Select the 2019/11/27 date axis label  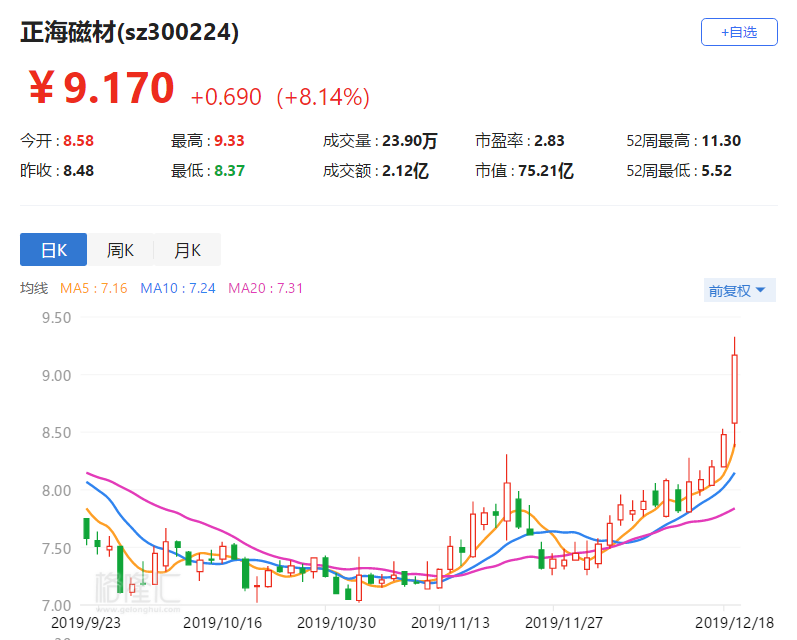coord(564,623)
